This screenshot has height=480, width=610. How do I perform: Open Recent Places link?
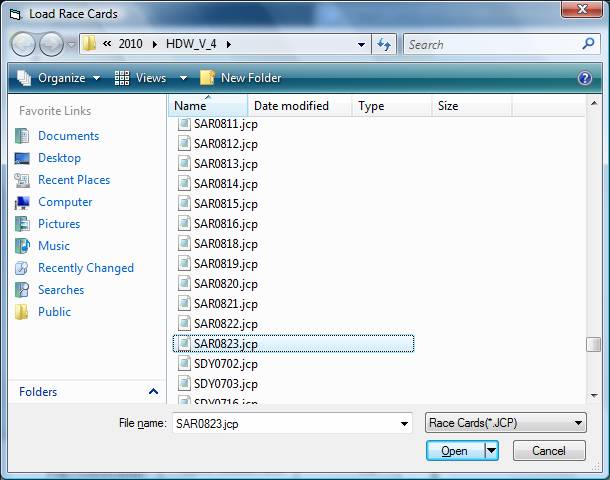[74, 180]
